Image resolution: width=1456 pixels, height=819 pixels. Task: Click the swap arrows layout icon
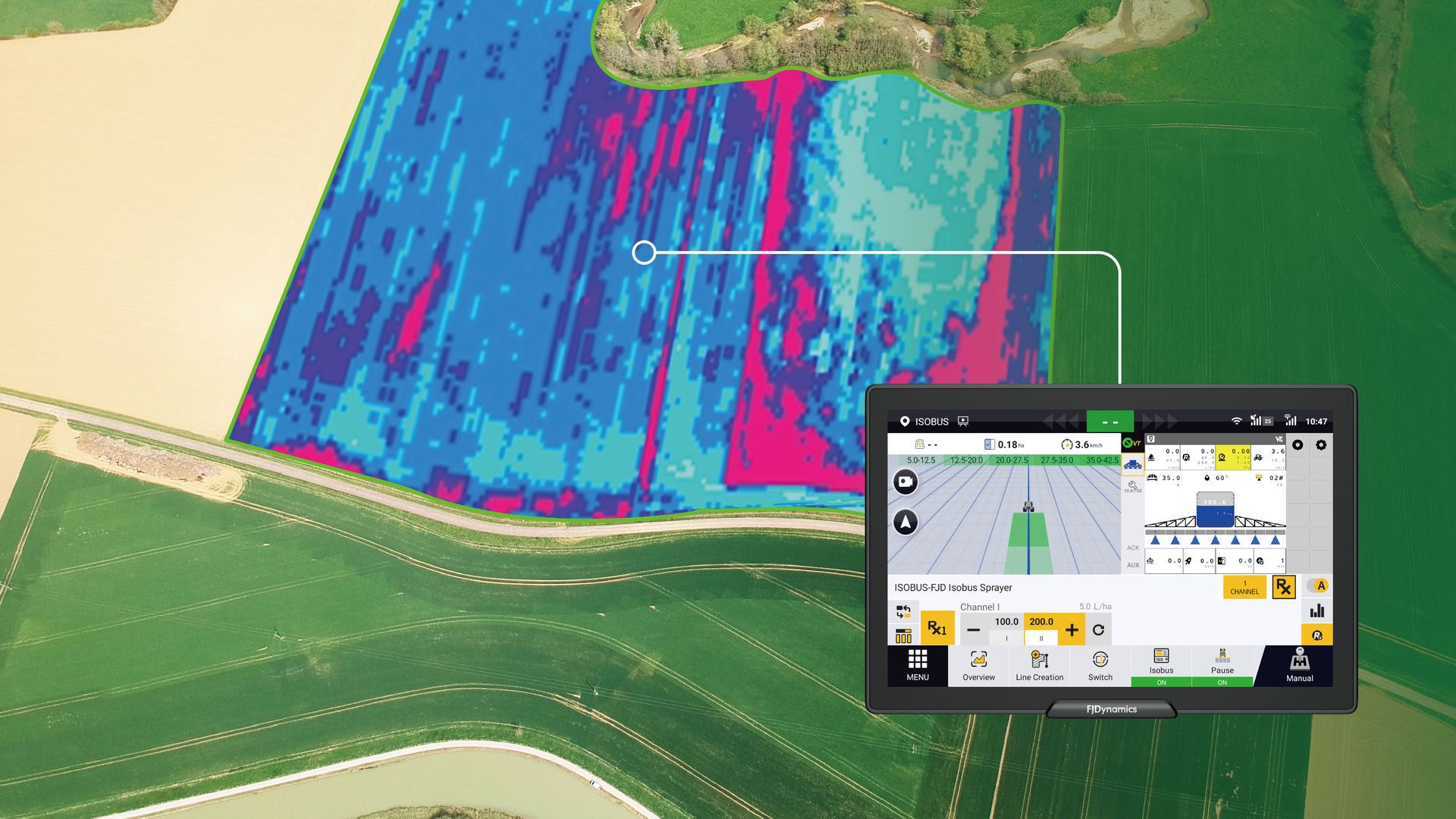pos(903,611)
